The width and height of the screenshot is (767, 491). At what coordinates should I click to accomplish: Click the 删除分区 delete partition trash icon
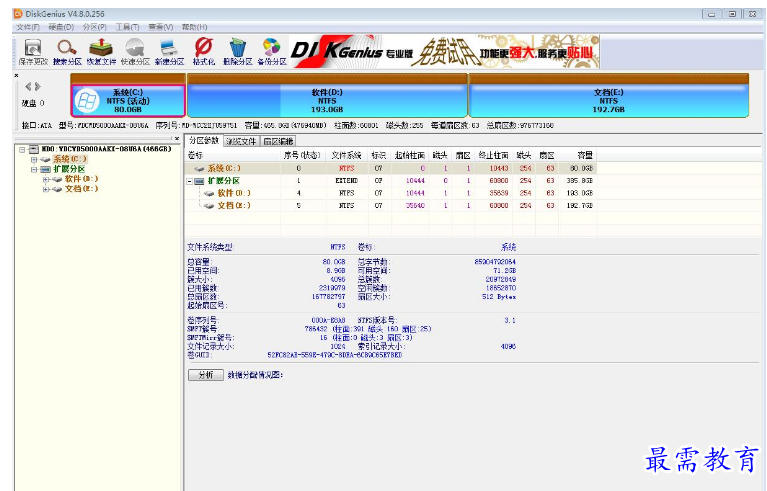pos(238,52)
